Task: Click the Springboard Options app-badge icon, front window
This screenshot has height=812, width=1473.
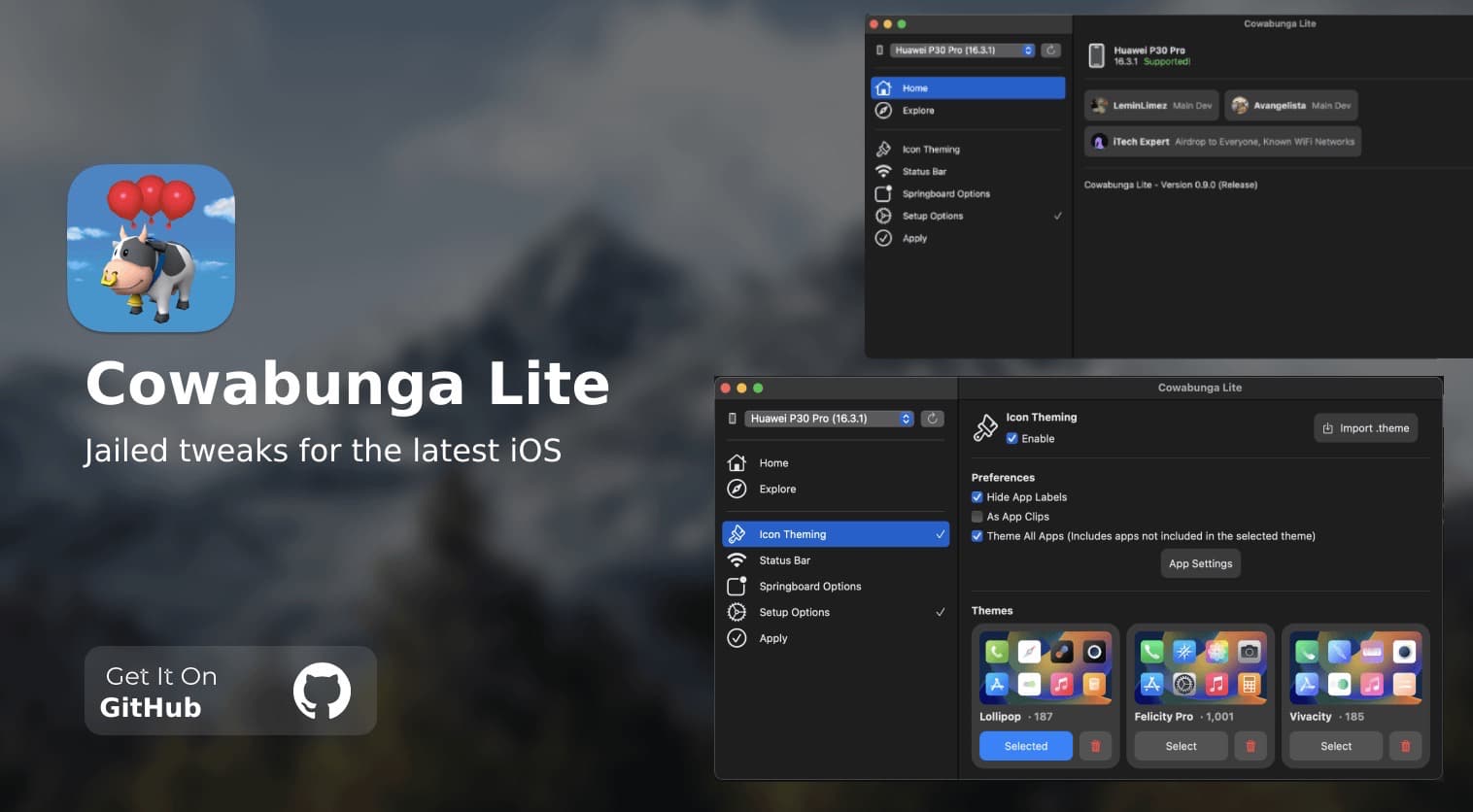Action: coord(737,586)
